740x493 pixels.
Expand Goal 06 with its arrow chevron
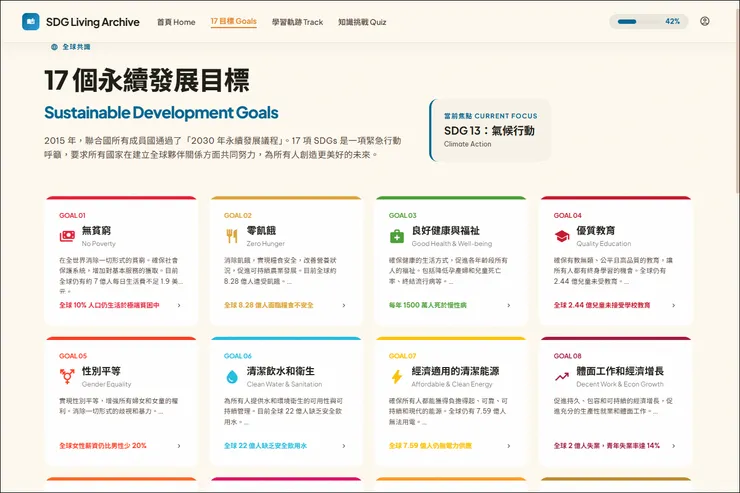click(x=344, y=446)
